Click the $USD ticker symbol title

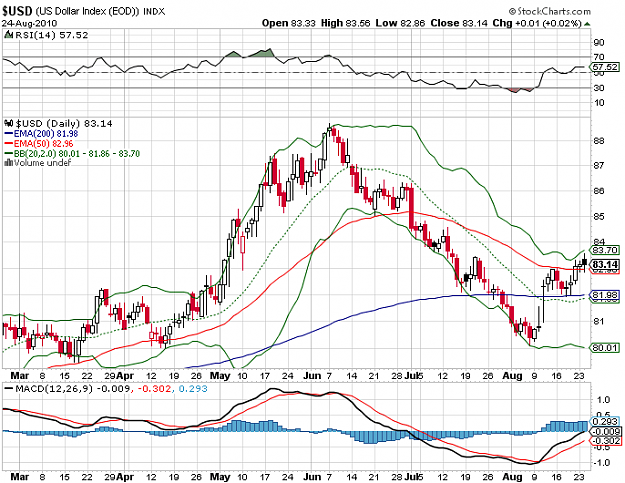(x=18, y=11)
